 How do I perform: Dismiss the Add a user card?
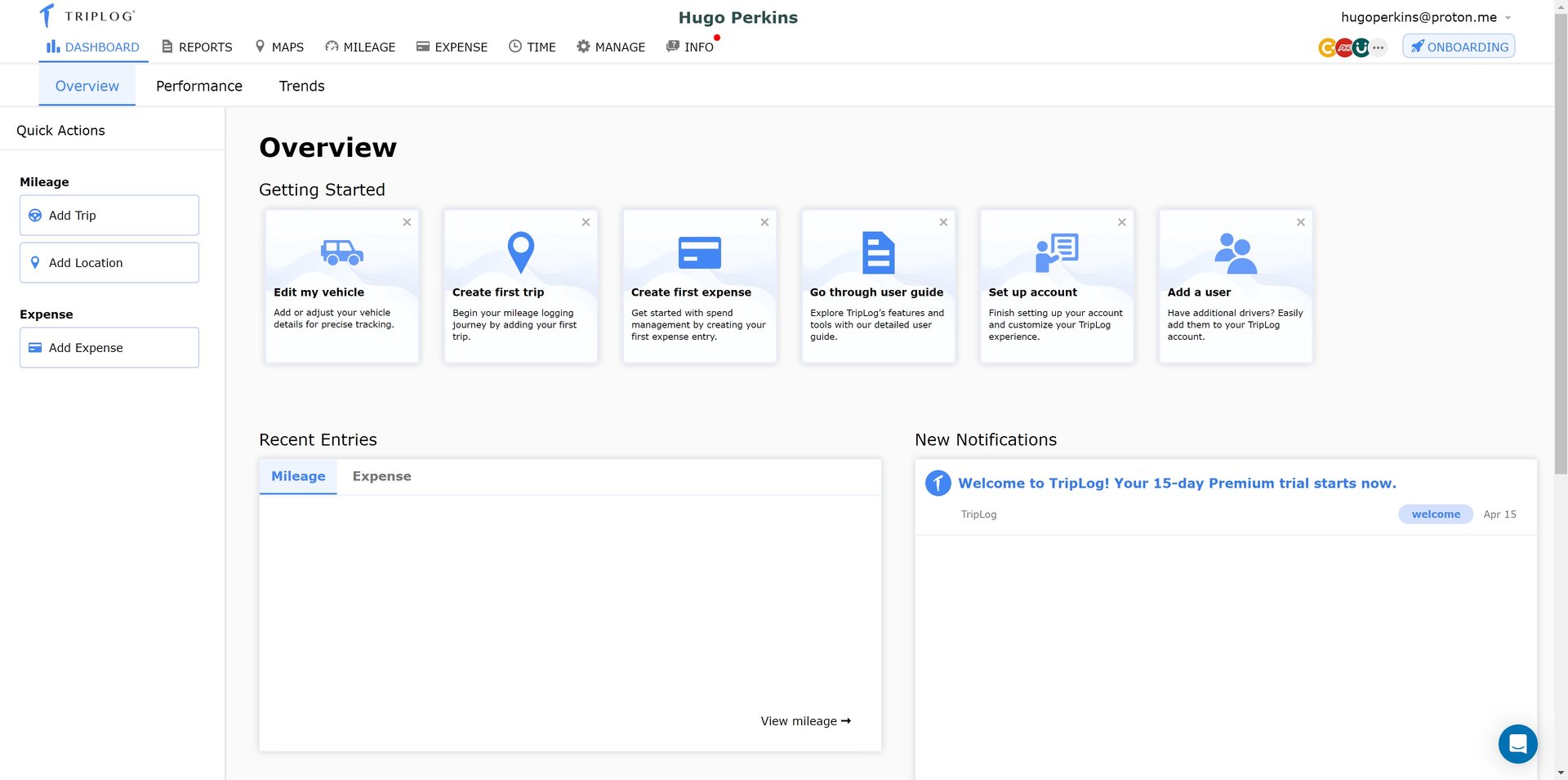coord(1301,222)
